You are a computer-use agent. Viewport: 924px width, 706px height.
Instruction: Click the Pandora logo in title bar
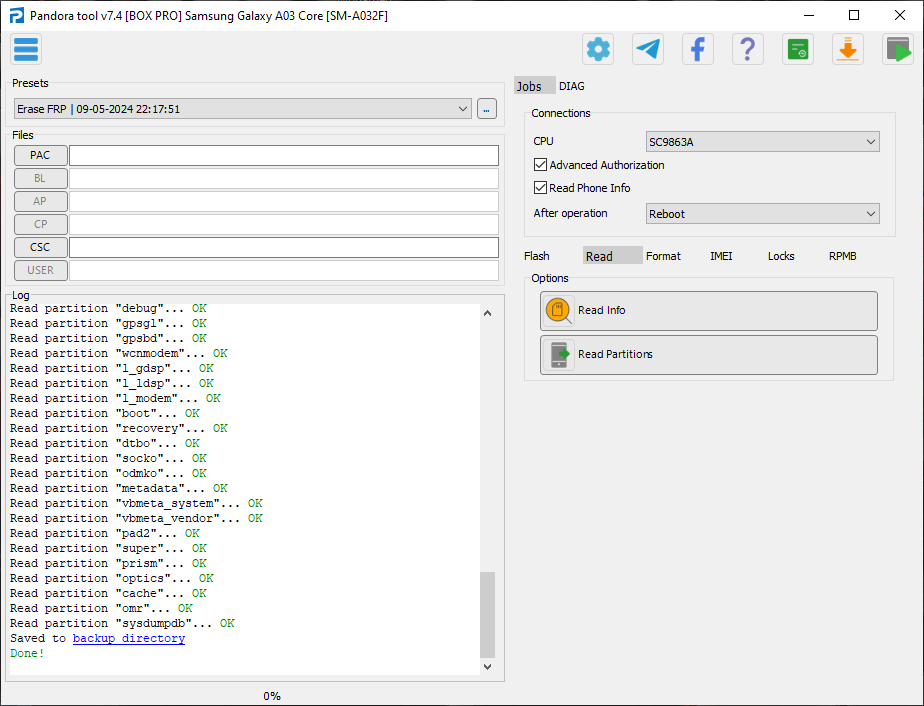point(16,15)
